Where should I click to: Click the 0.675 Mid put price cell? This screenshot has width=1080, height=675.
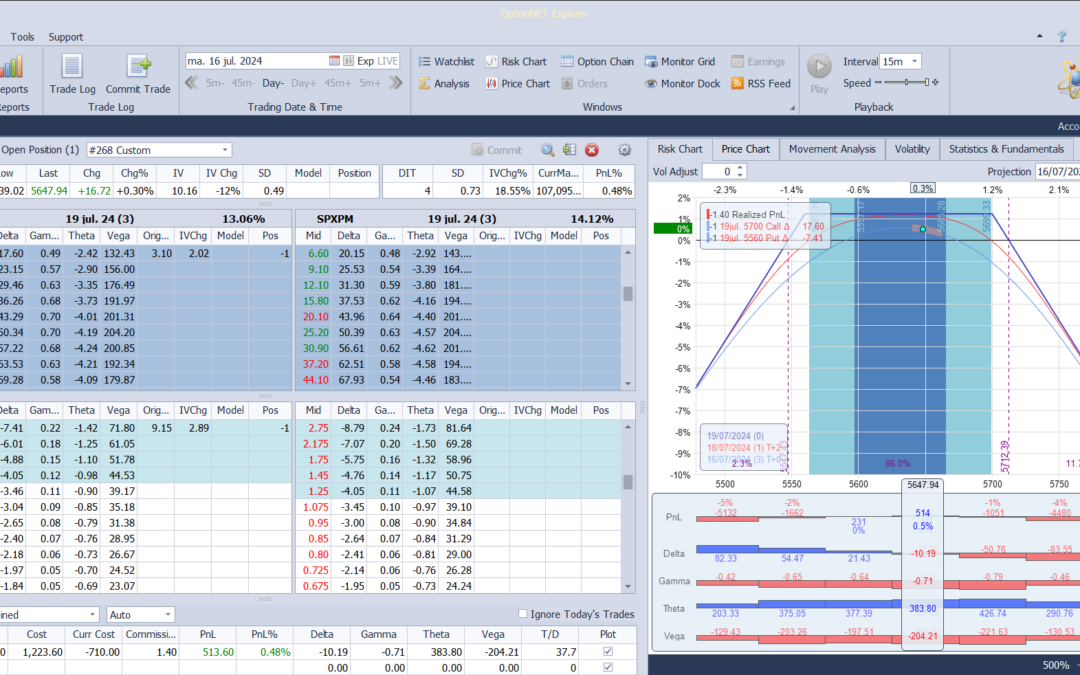[x=313, y=586]
